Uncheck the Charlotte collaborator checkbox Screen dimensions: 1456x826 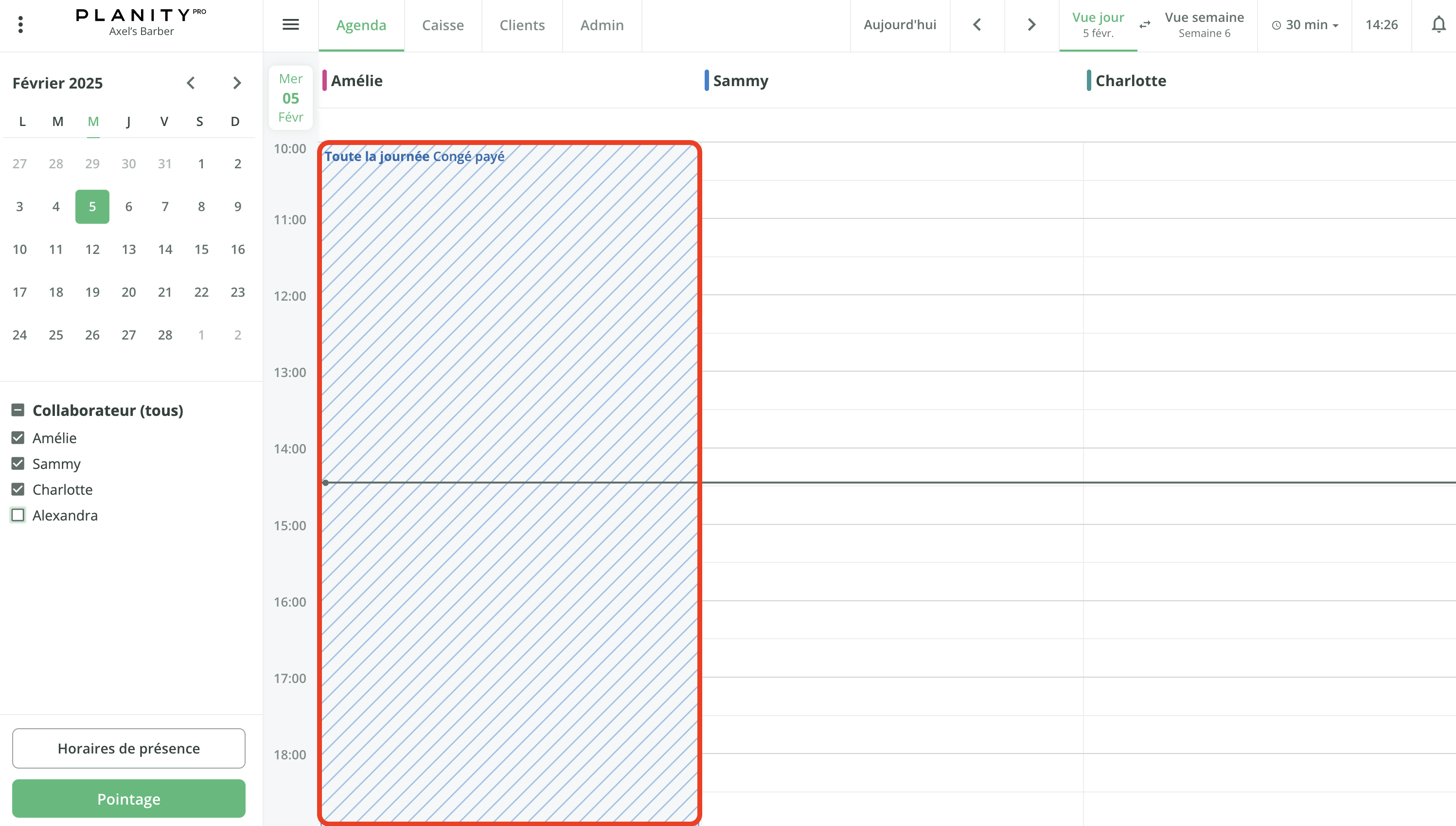click(x=18, y=489)
